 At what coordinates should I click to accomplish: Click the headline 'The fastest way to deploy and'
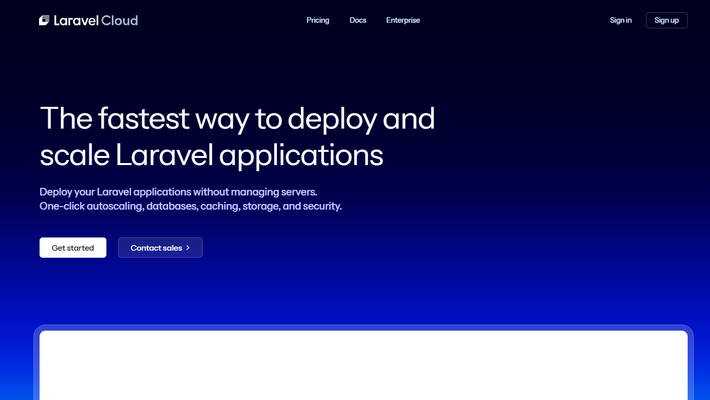pos(237,119)
